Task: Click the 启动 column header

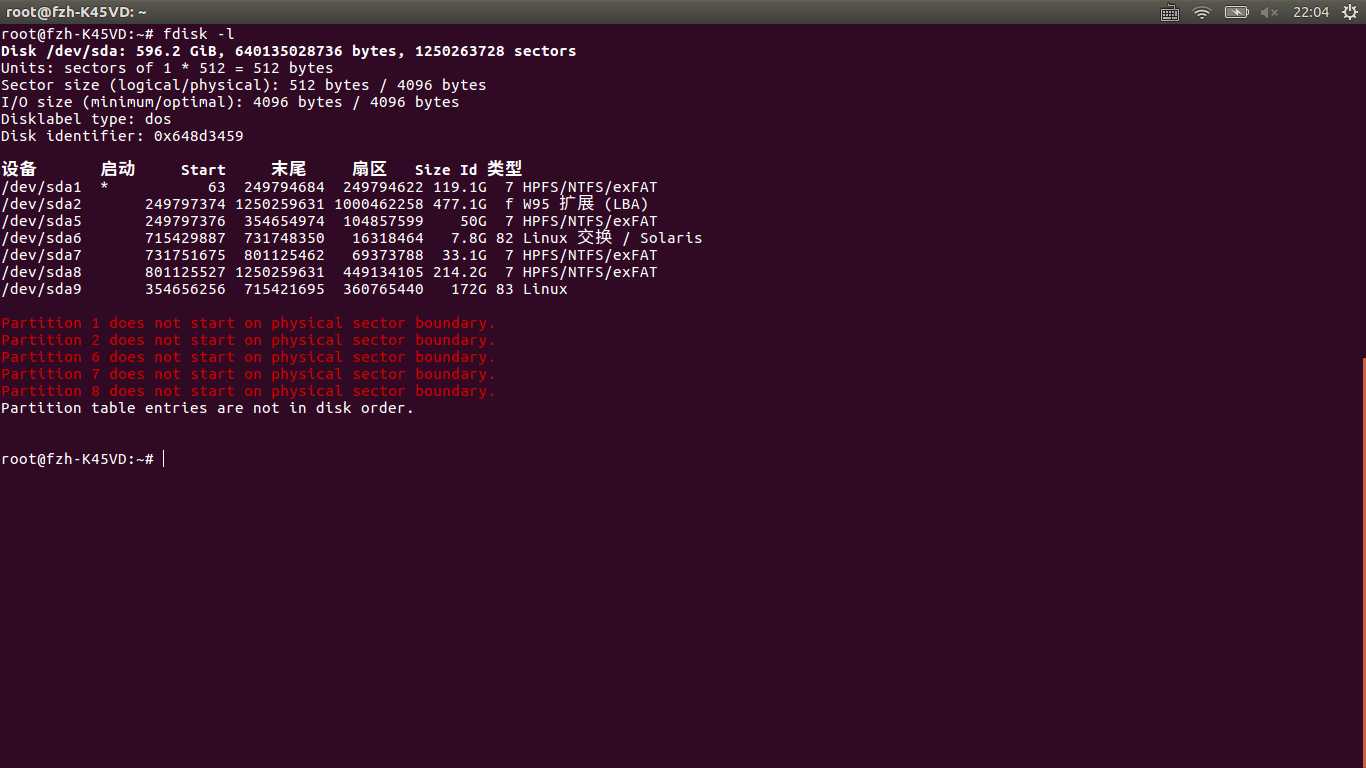Action: click(x=118, y=169)
